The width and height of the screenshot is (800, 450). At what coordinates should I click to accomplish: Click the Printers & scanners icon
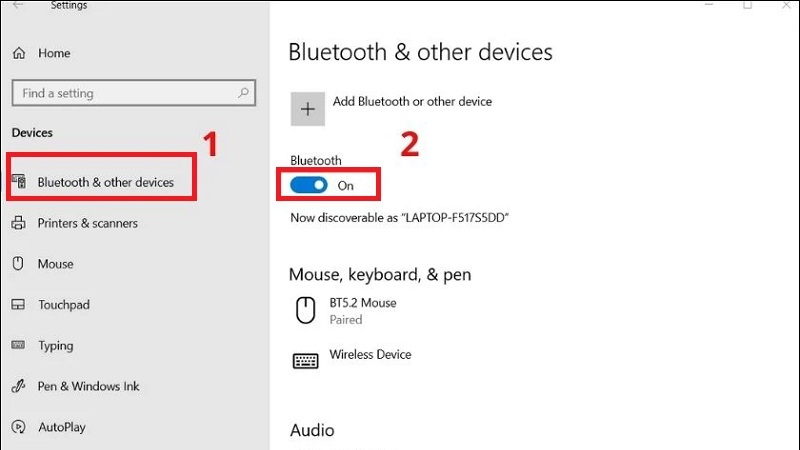pos(18,223)
